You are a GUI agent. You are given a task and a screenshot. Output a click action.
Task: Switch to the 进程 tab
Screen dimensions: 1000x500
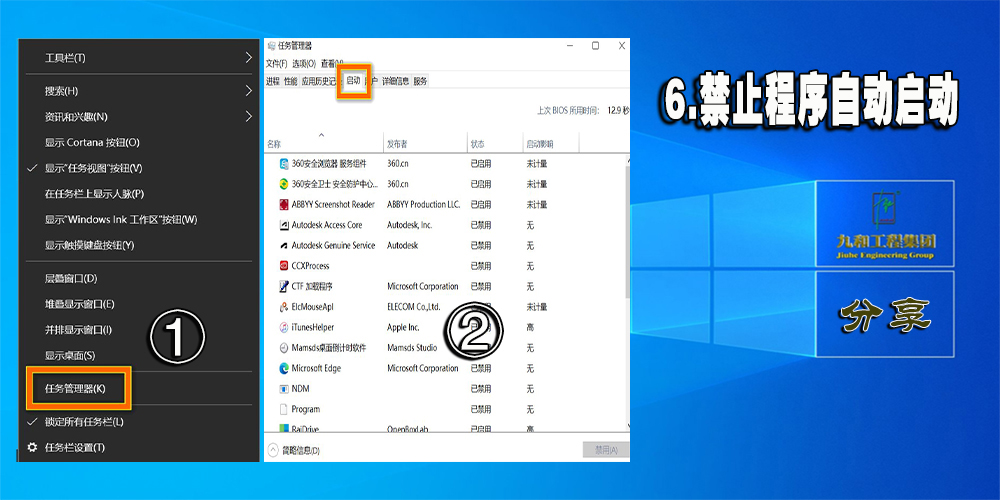point(273,81)
